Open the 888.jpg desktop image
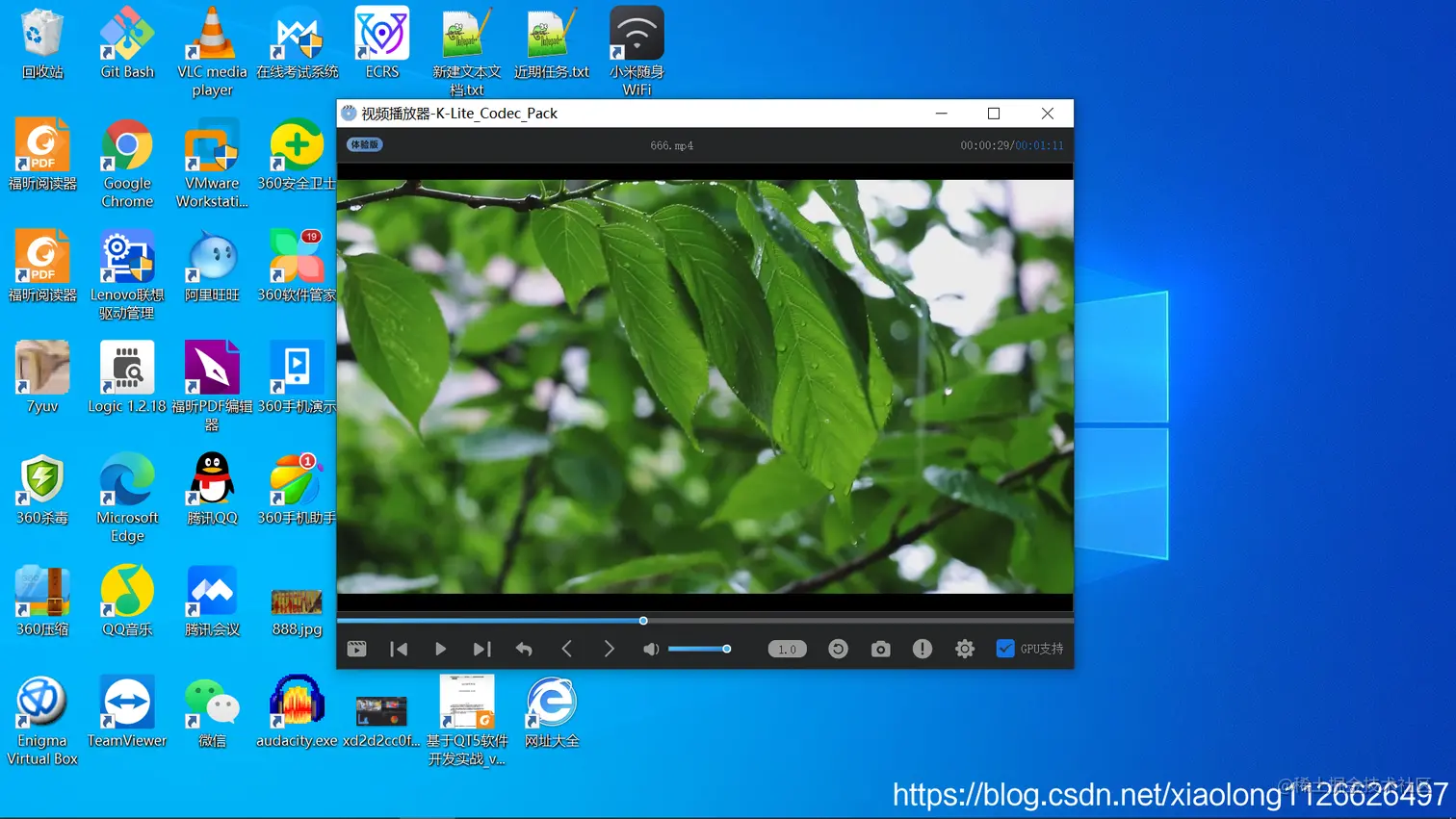The width and height of the screenshot is (1456, 819). pos(296,601)
